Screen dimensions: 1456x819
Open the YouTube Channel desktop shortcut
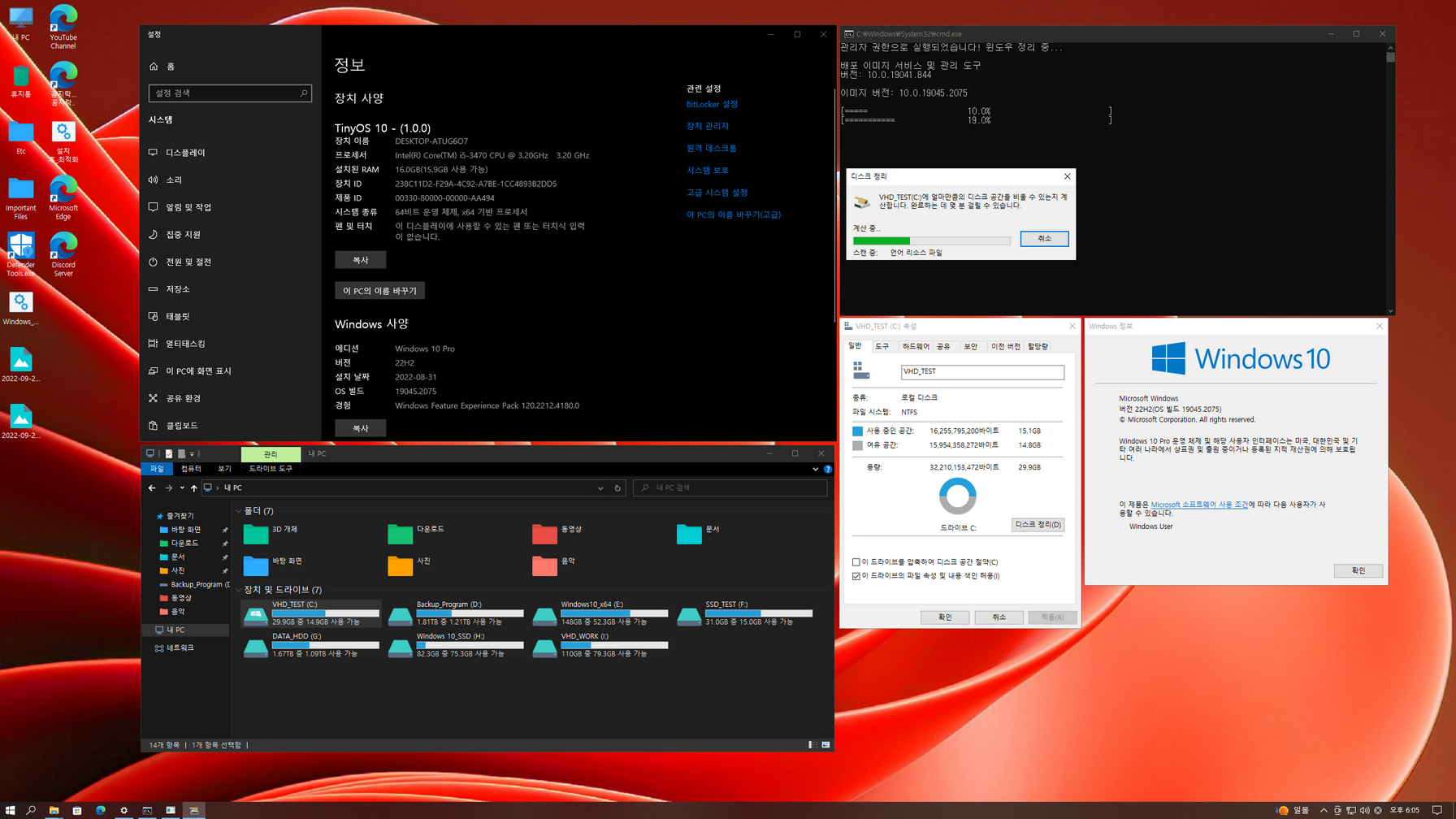63,26
